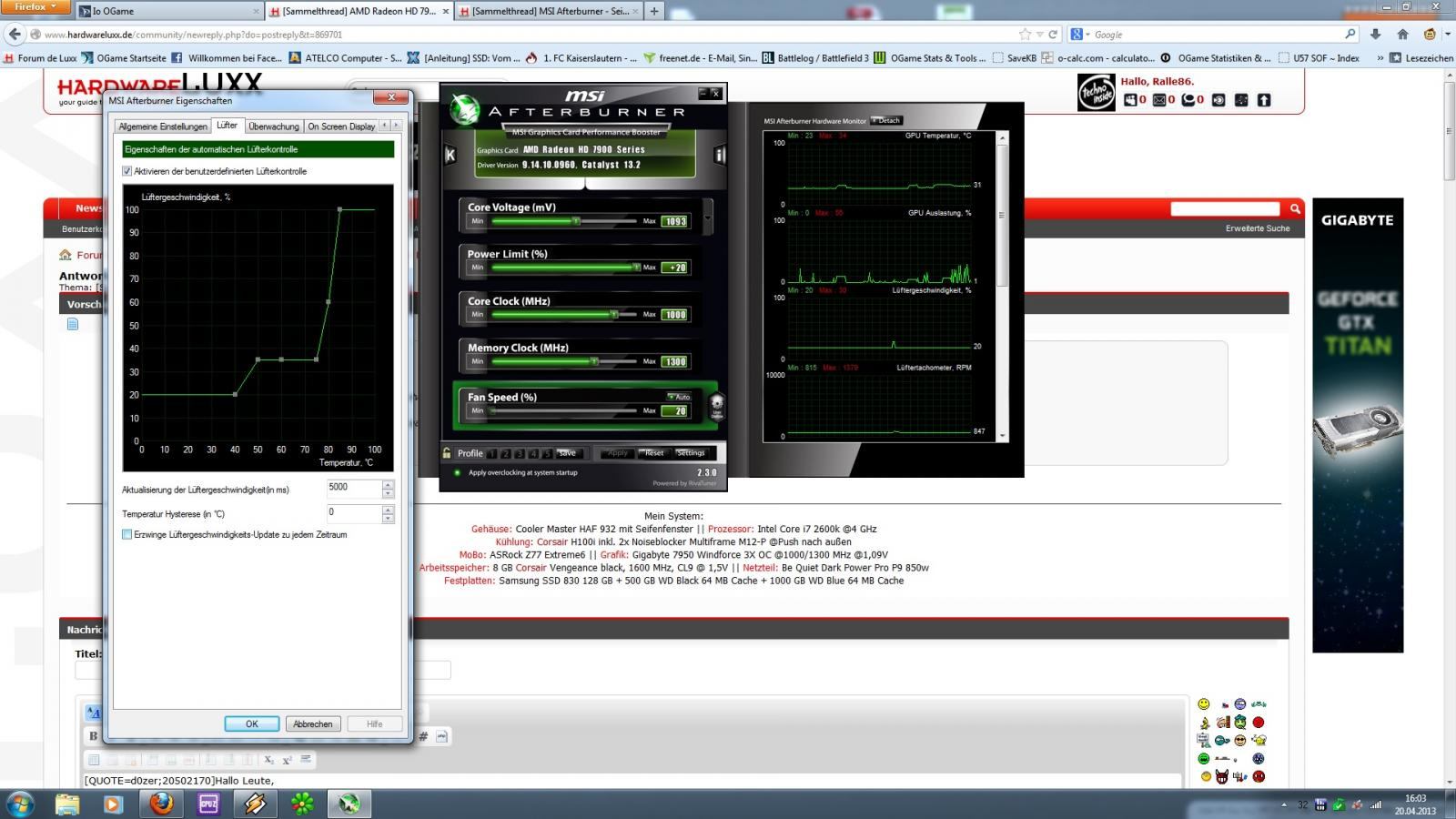Increase fan update period stepper

388,484
